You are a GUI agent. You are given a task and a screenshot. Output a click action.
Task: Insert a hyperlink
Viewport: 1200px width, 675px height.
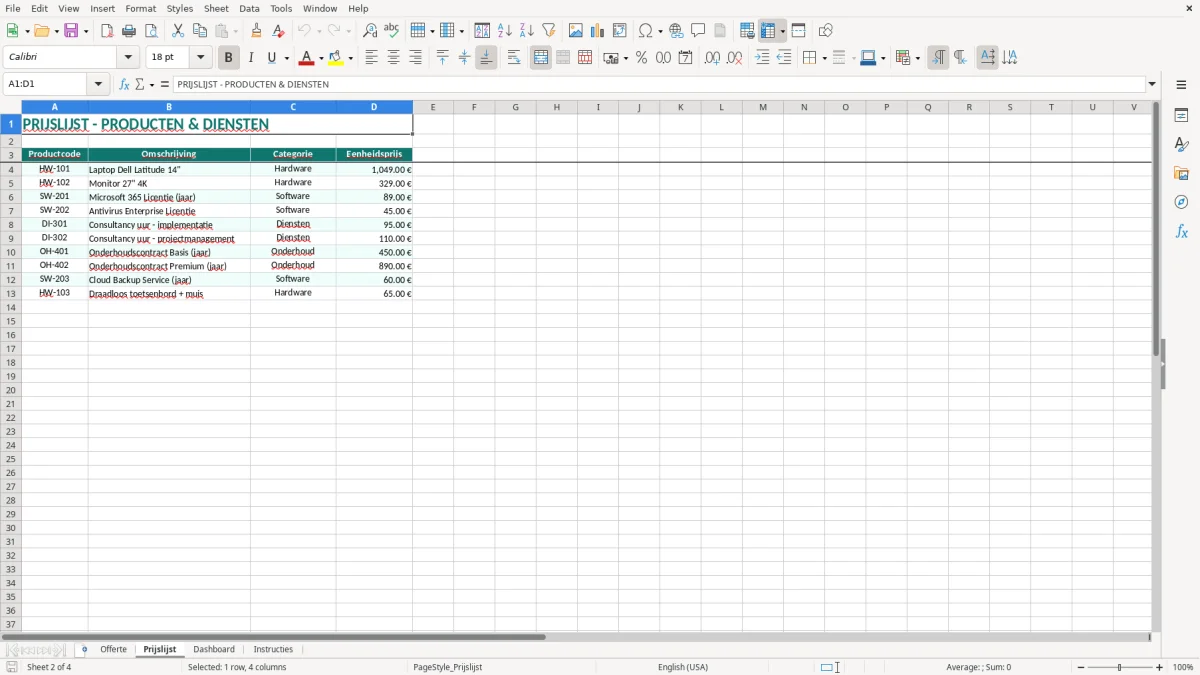(676, 31)
